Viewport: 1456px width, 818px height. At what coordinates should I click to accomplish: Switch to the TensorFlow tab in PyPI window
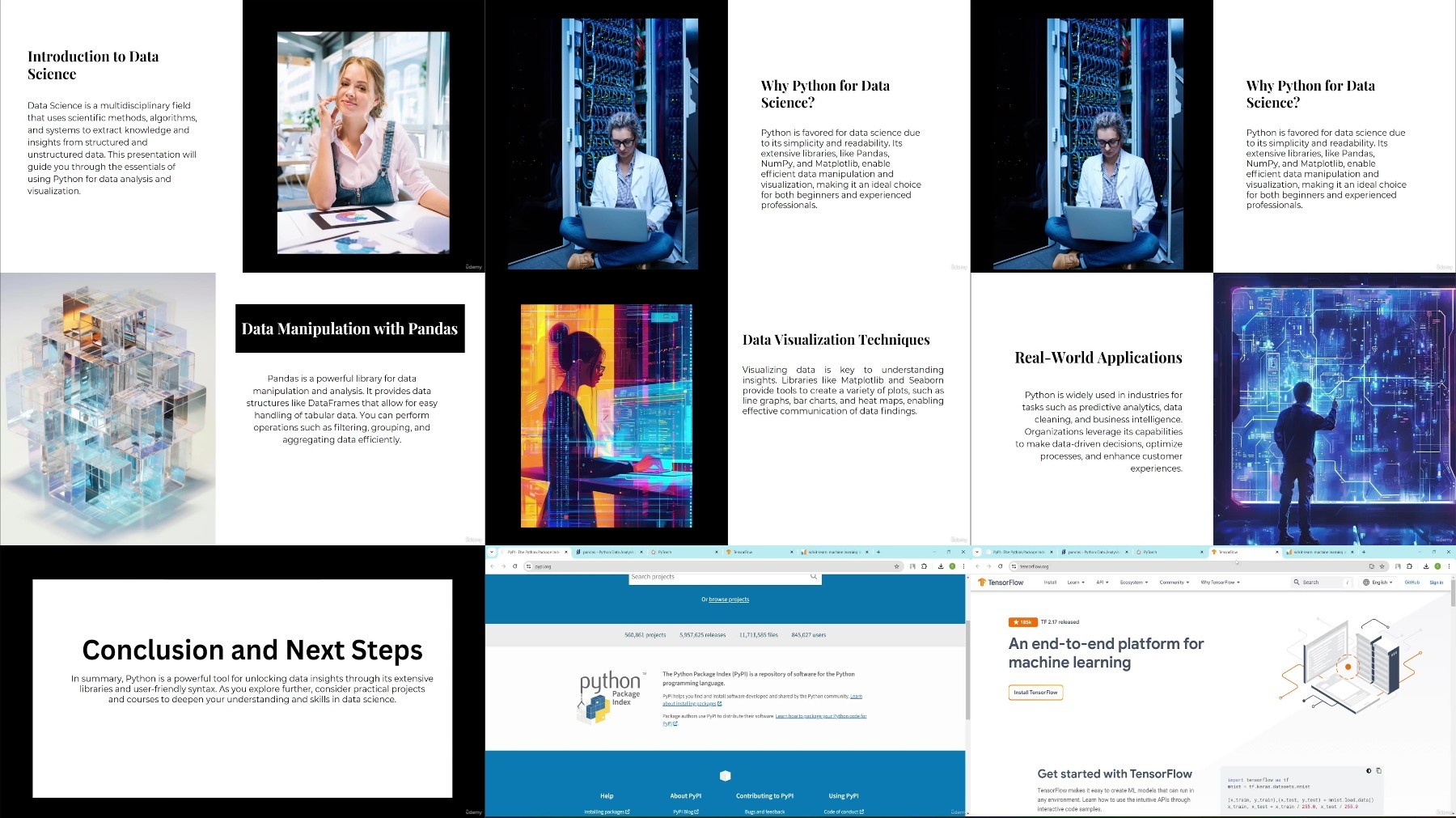coord(759,552)
